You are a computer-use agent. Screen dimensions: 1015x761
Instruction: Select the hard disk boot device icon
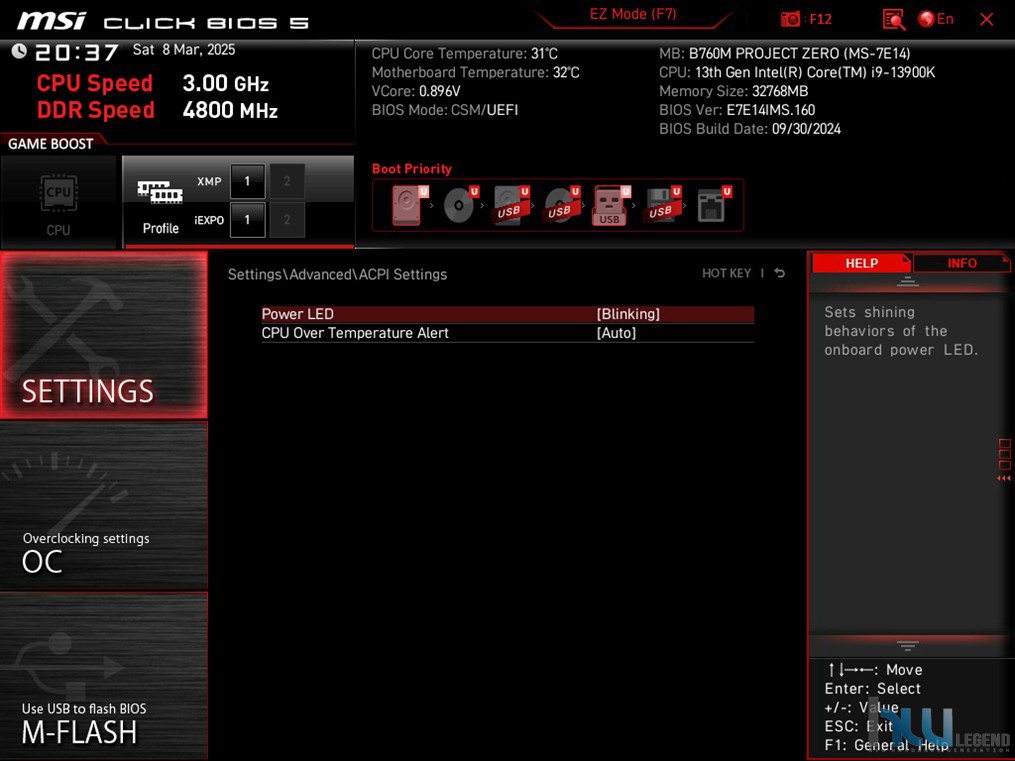(x=408, y=205)
